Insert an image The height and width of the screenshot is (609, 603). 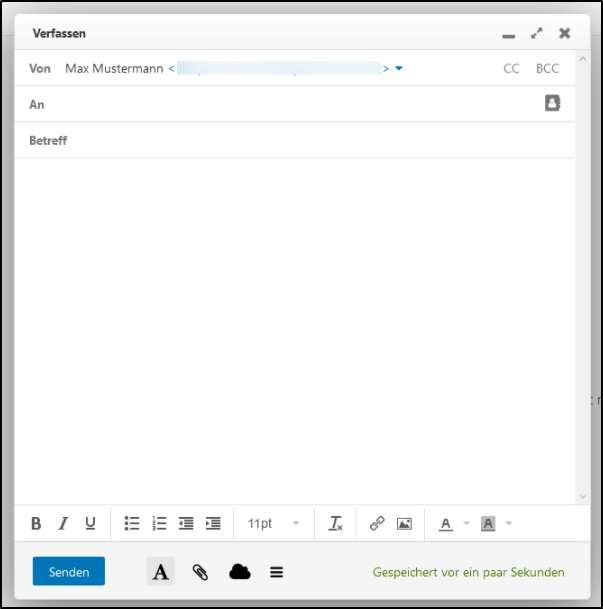pos(404,524)
